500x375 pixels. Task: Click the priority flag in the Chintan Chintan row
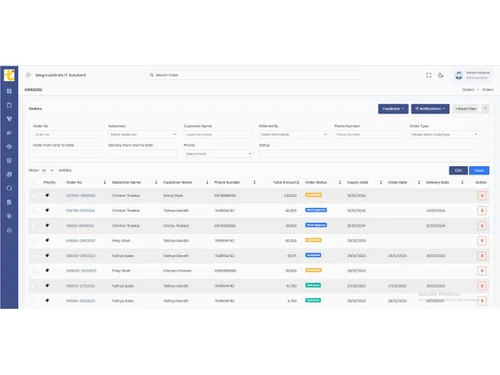pyautogui.click(x=47, y=270)
